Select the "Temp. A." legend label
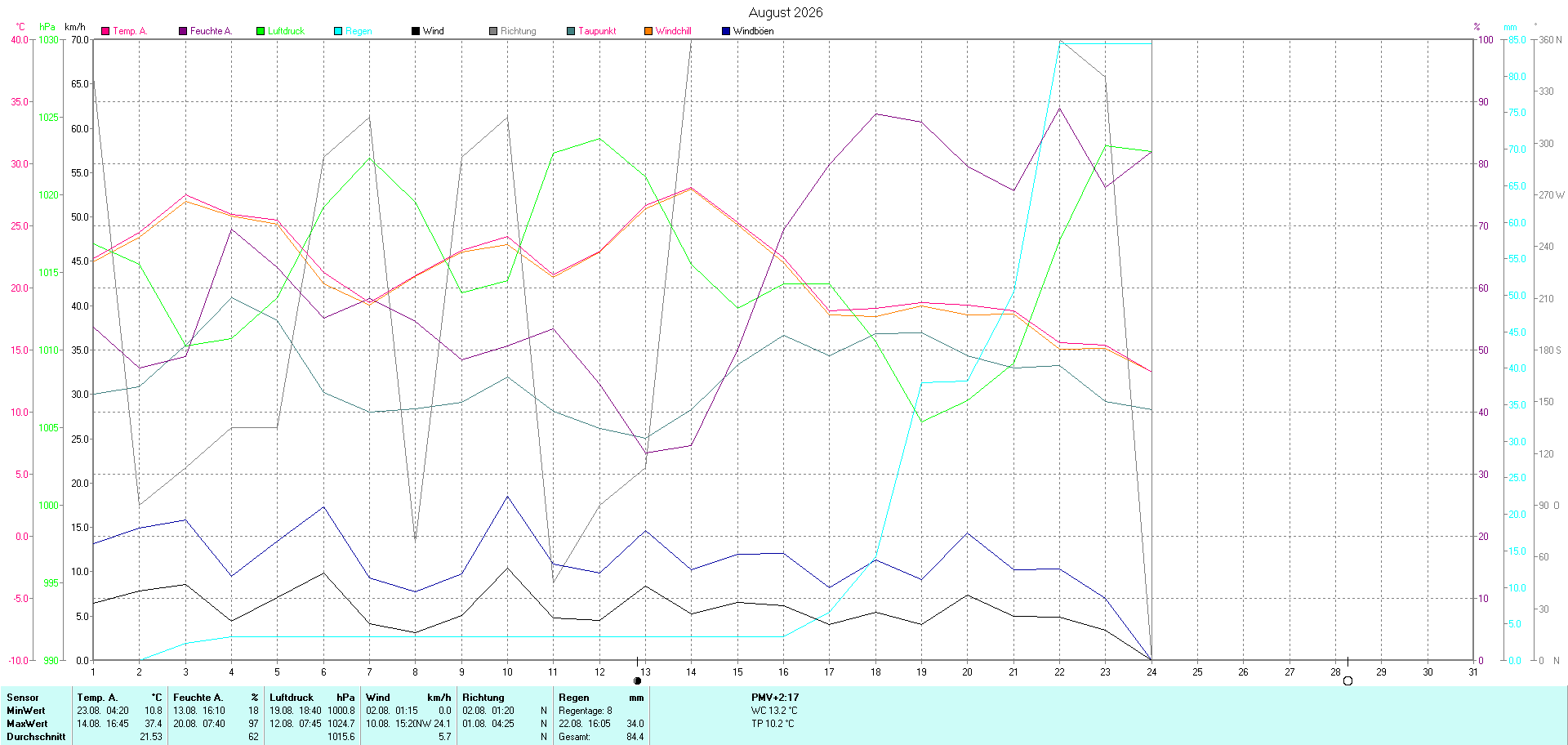 (x=130, y=31)
